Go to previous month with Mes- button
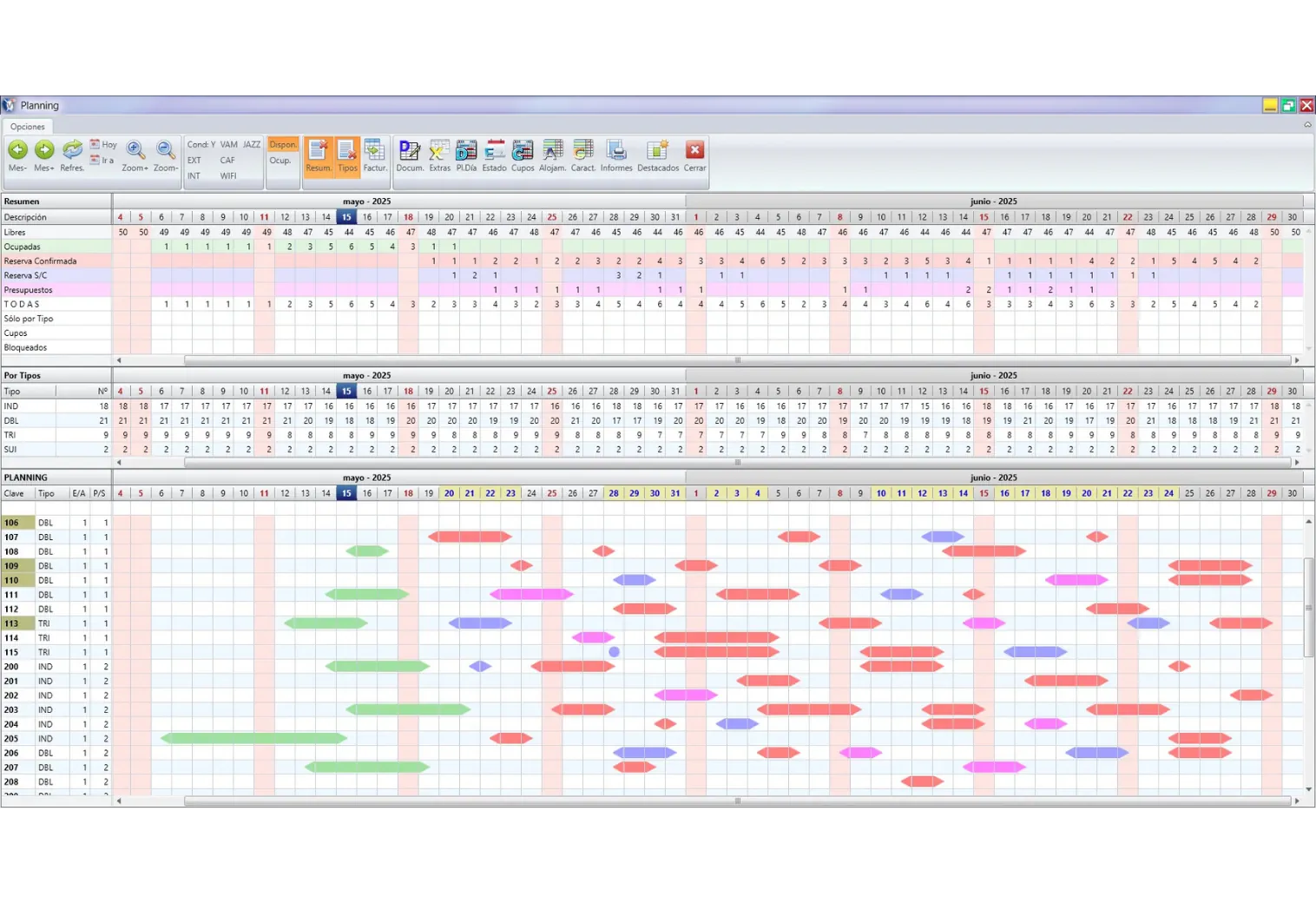 click(x=17, y=155)
